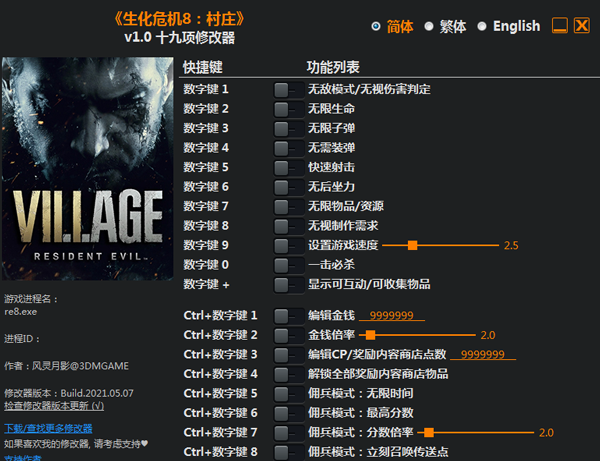This screenshot has width=600, height=461.
Task: Toggle 无限物品/资源 switch
Action: click(288, 206)
